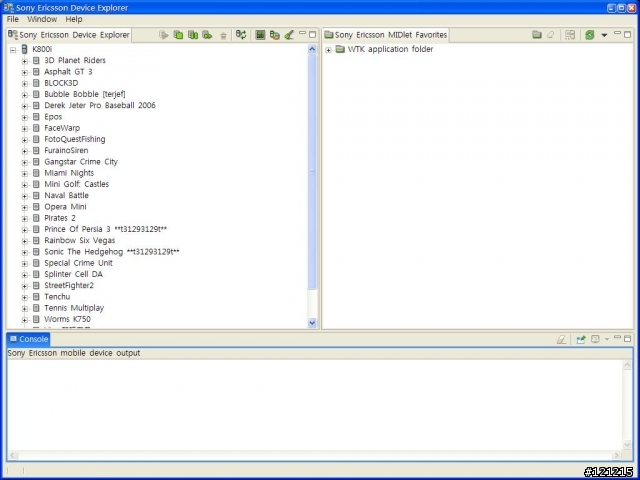Click the WTK application folder icon
This screenshot has width=640, height=480.
pos(340,49)
